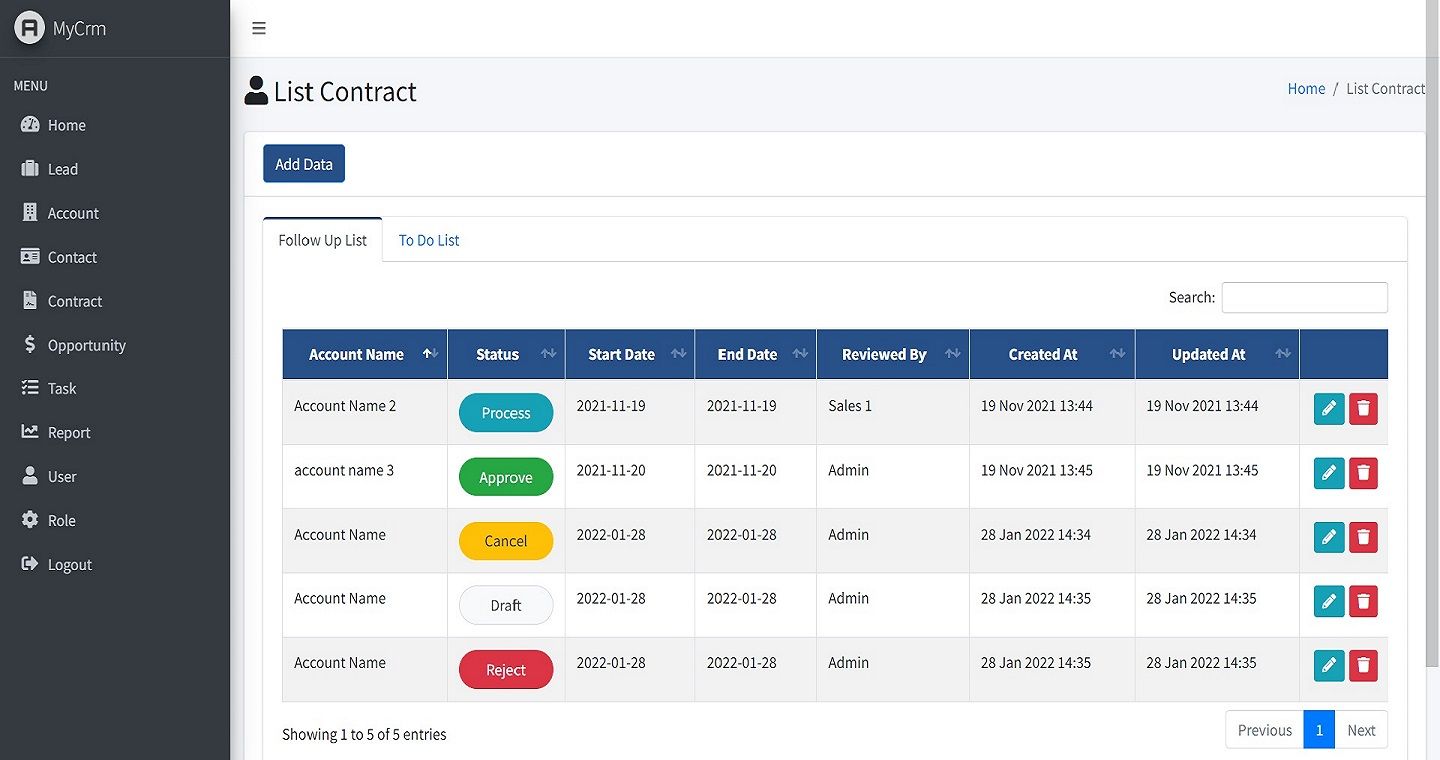This screenshot has height=760, width=1440.
Task: Sort table by Status column
Action: point(506,354)
